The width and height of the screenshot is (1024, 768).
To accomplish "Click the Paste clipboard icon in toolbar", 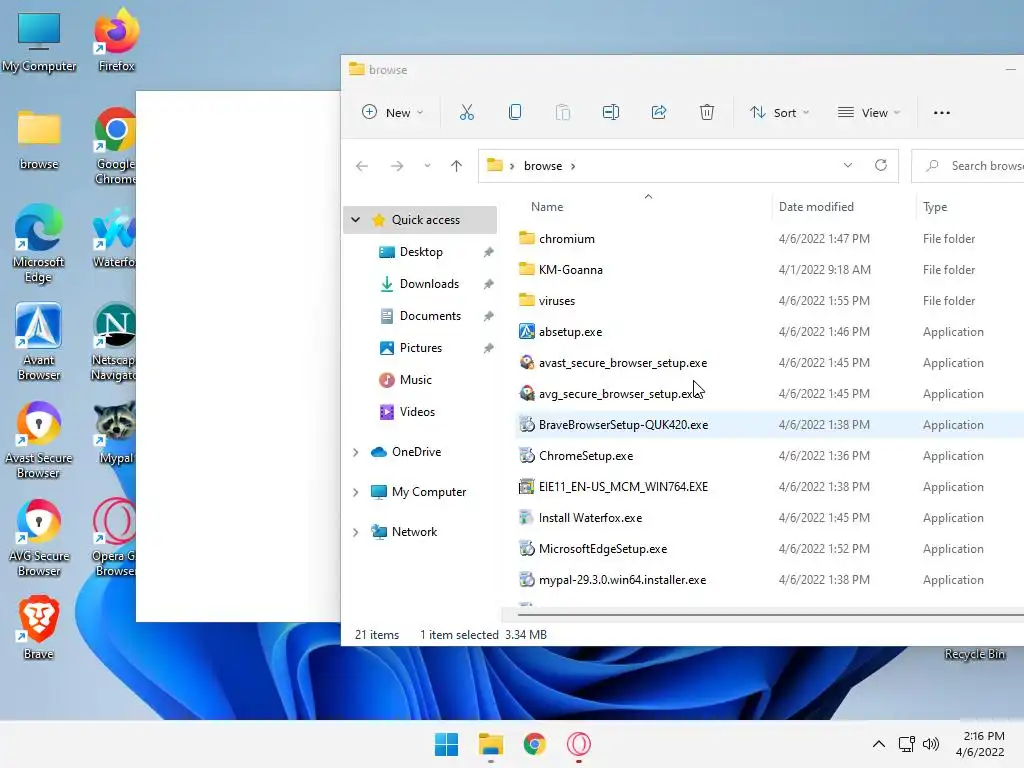I will pyautogui.click(x=562, y=112).
